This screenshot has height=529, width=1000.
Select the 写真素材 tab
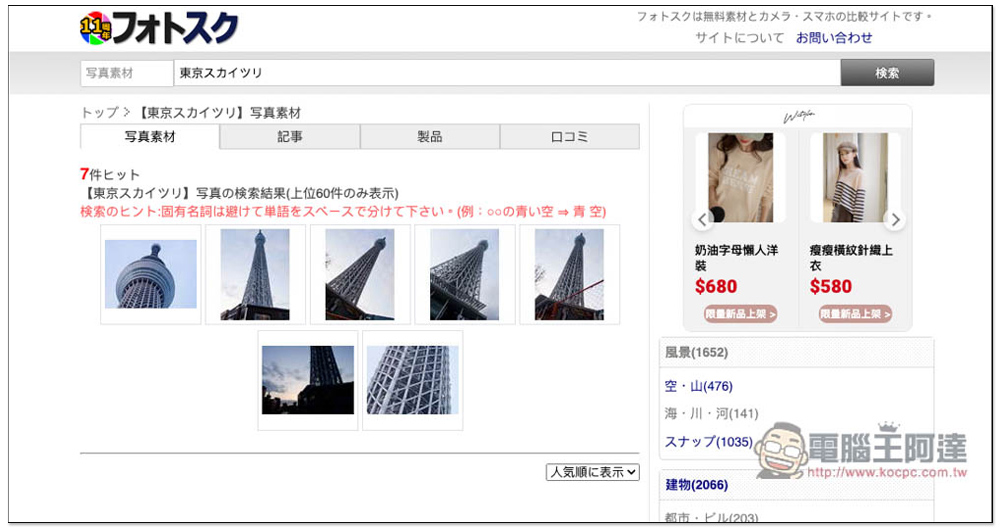point(150,137)
